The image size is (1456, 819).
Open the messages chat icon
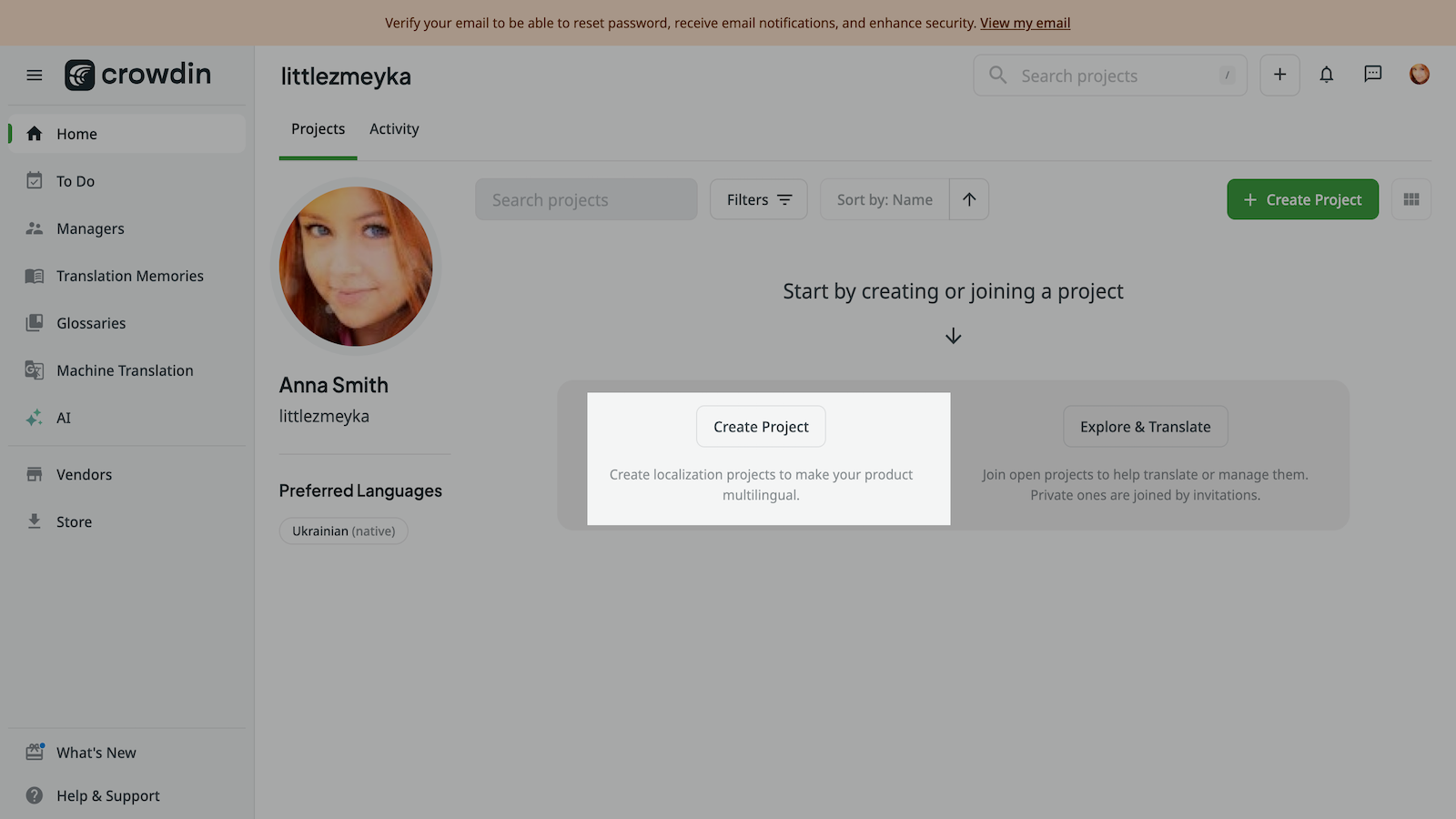pyautogui.click(x=1372, y=75)
